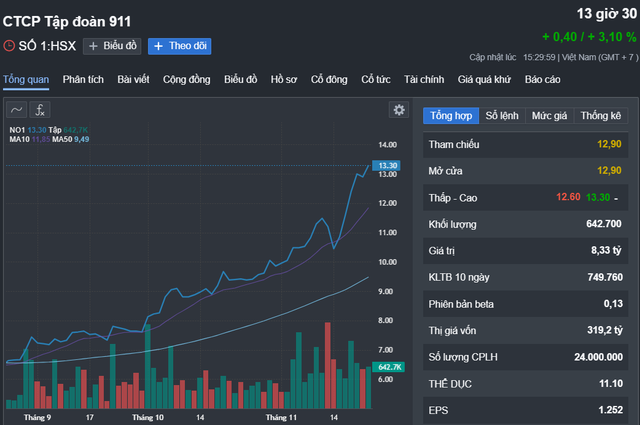Click the 13.30 current price label on axis
Viewport: 640px width, 425px height.
pos(387,166)
